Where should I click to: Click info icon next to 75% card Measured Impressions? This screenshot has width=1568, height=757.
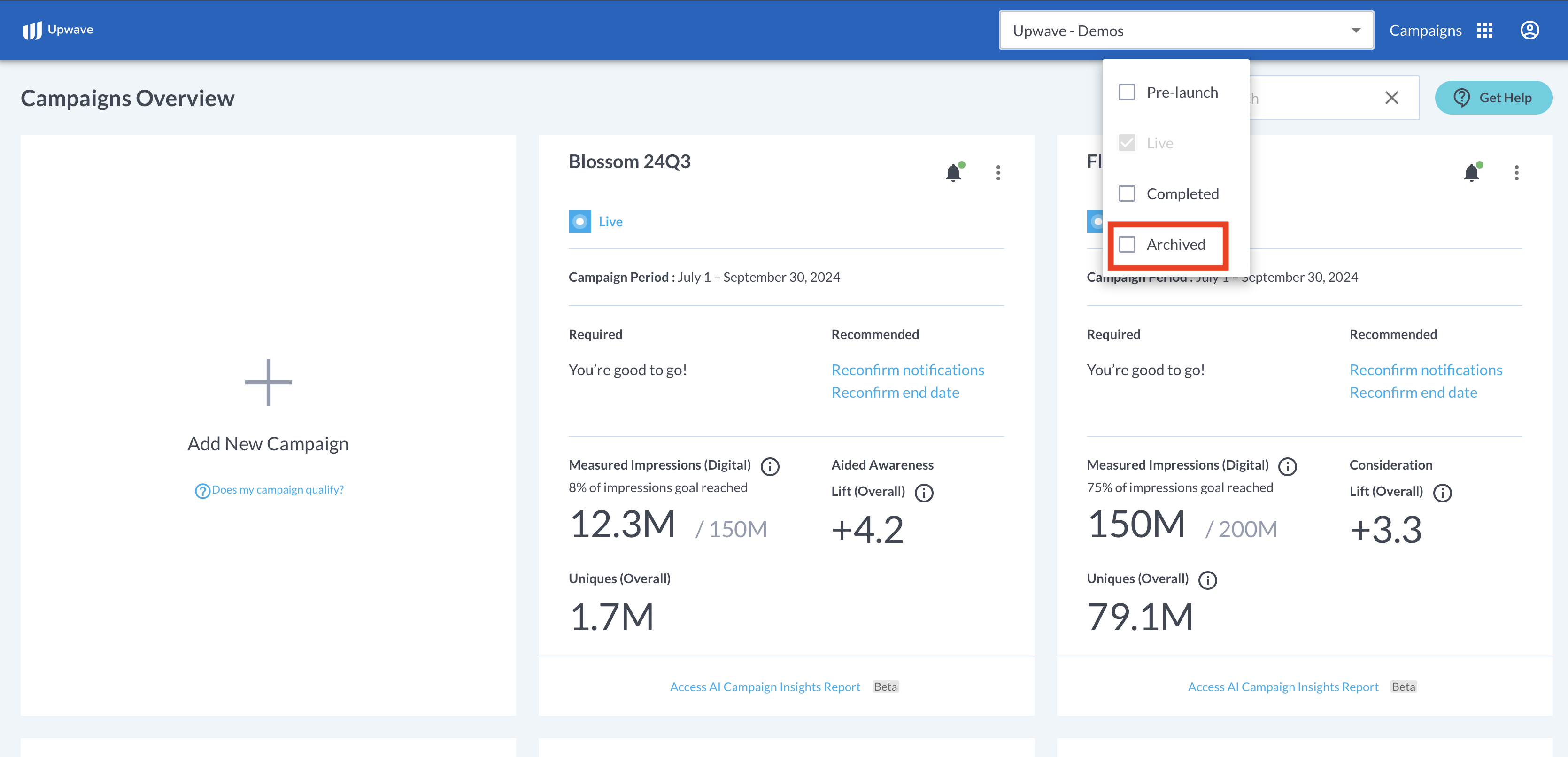coord(1287,467)
